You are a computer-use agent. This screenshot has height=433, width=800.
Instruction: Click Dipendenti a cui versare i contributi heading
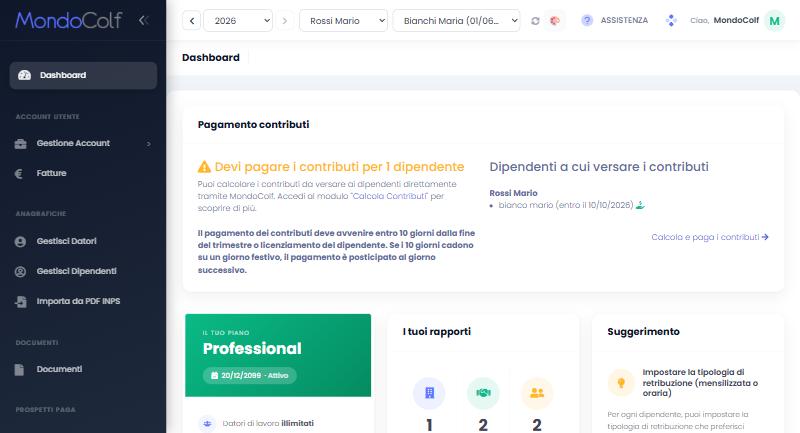pyautogui.click(x=599, y=167)
